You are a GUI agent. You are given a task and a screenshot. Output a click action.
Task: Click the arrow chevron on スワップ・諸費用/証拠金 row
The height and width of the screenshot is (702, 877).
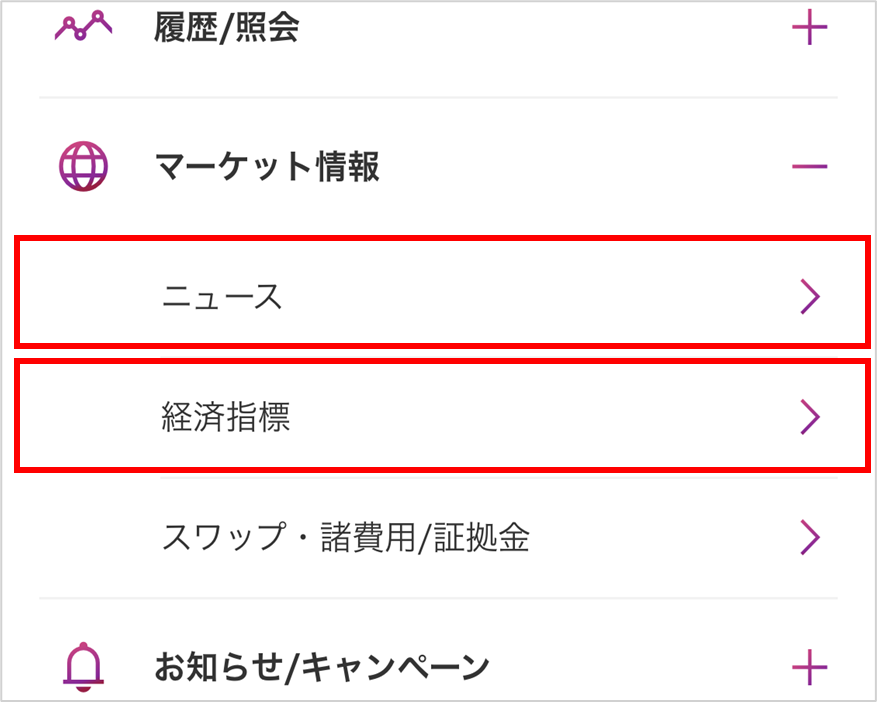(x=810, y=538)
